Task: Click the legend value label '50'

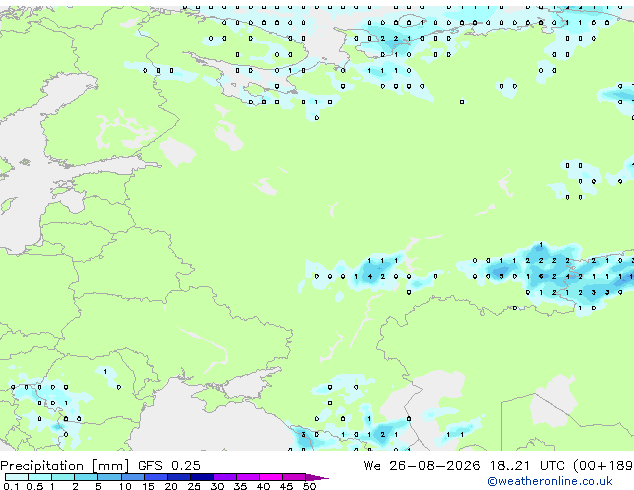Action: [x=309, y=486]
